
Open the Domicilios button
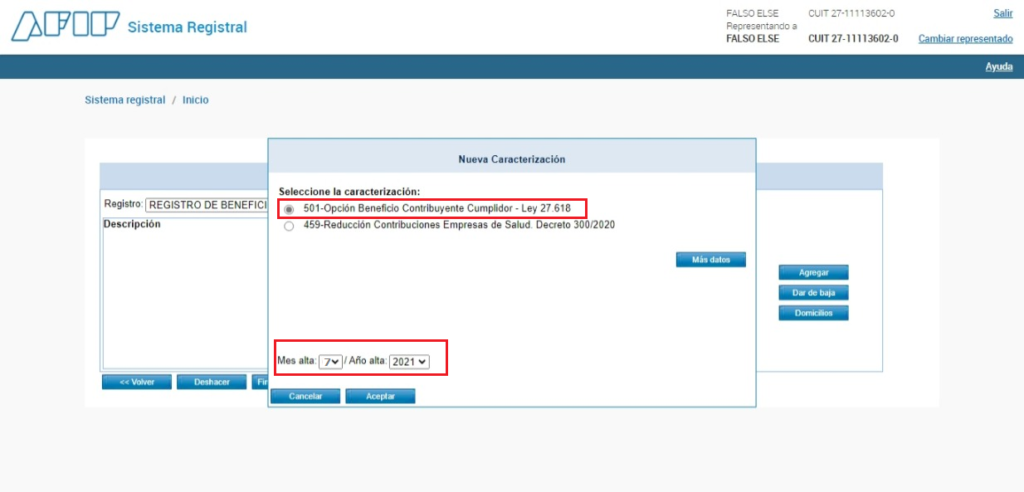[813, 313]
